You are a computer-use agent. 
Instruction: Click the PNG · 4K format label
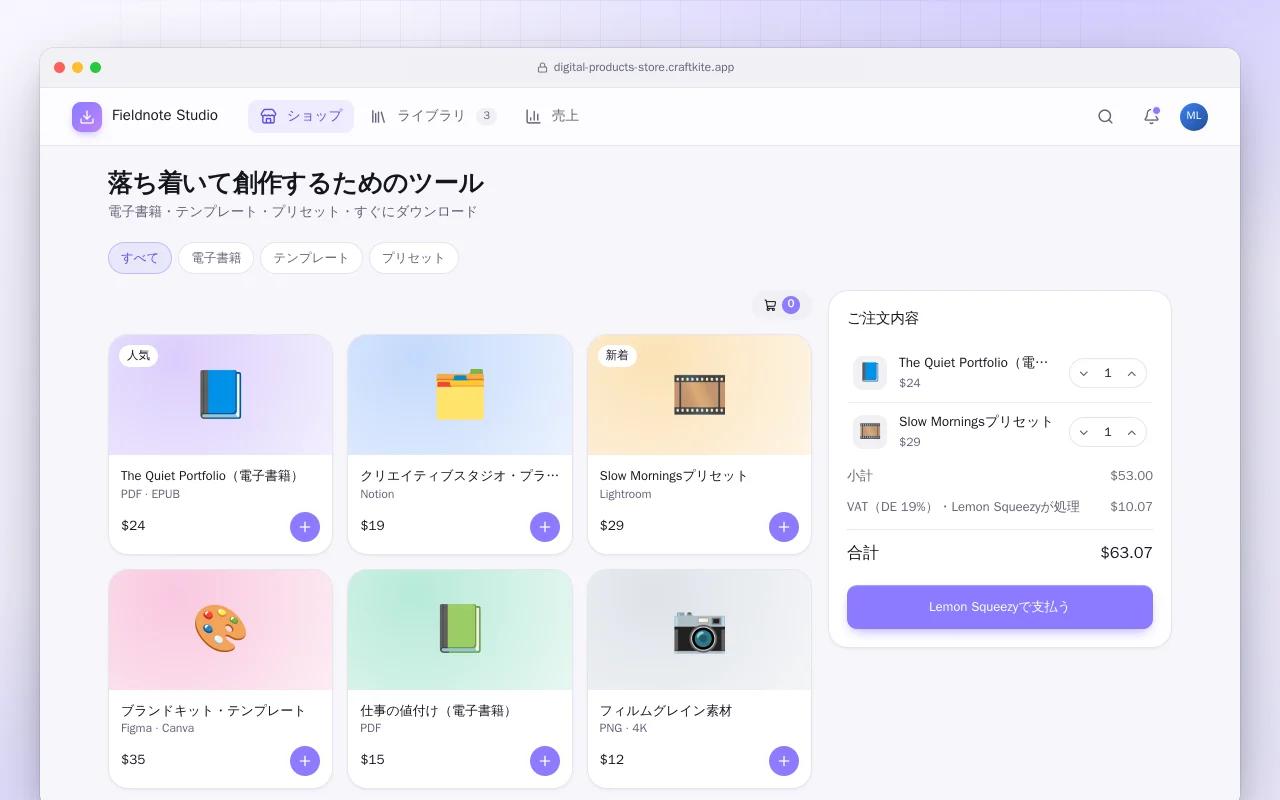623,729
